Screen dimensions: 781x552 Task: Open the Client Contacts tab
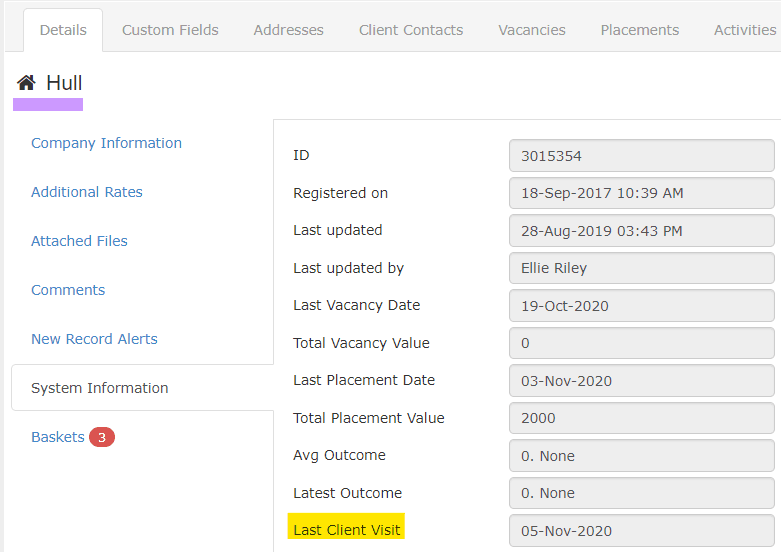411,30
